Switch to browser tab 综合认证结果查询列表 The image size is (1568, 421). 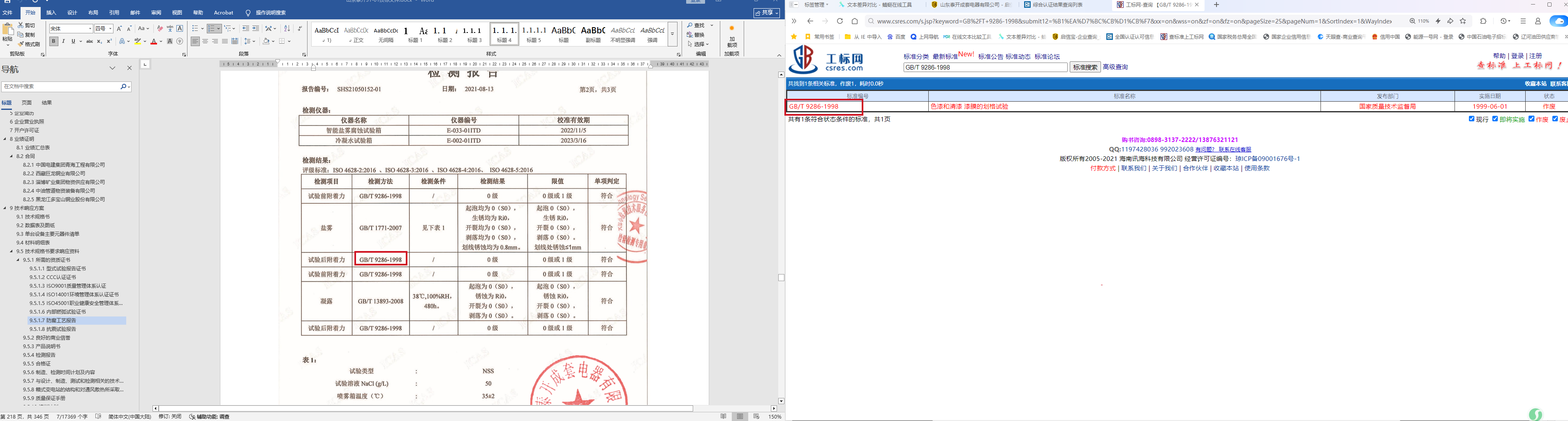(x=1058, y=5)
